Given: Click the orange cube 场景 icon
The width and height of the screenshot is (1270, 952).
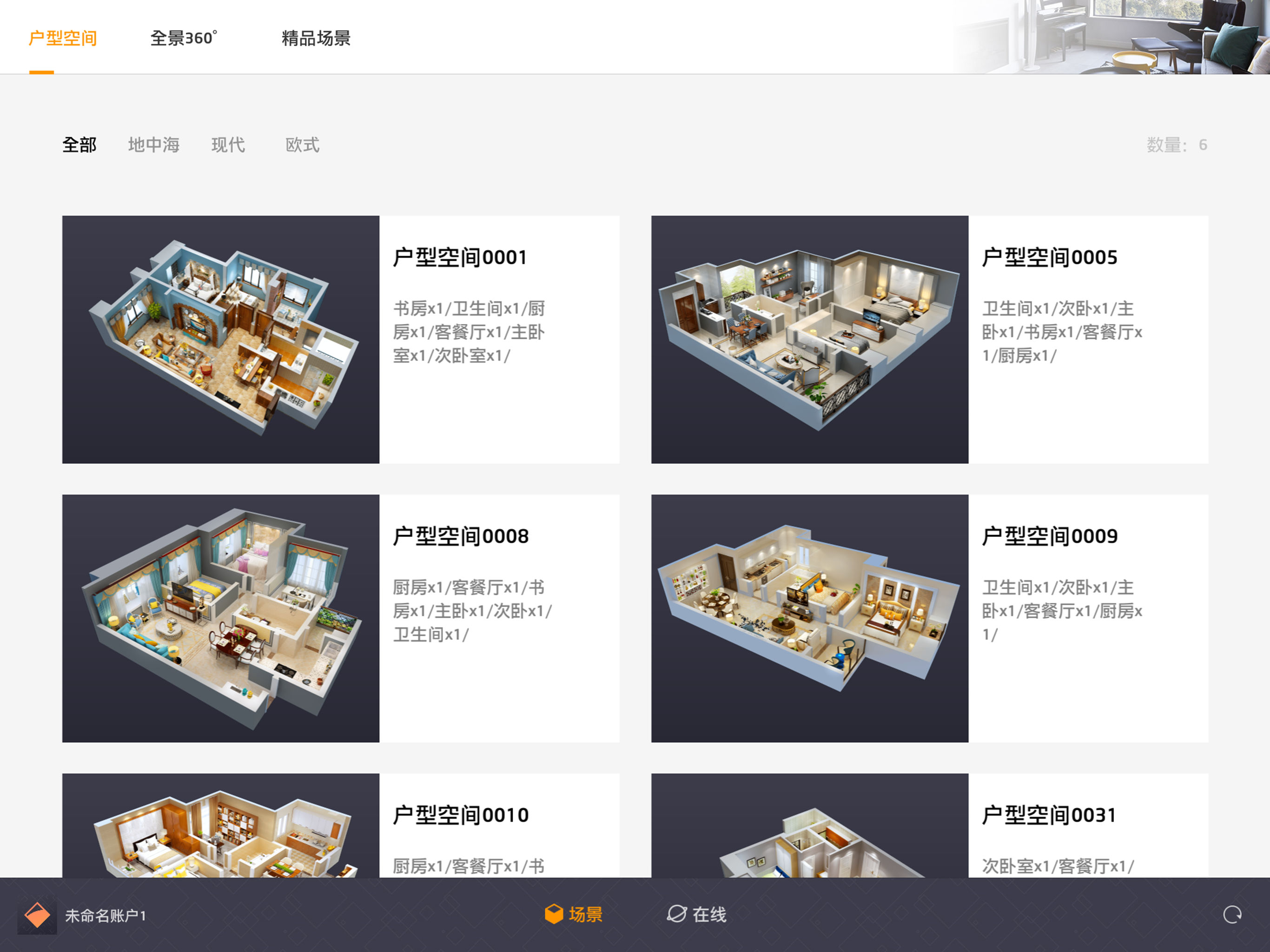Looking at the screenshot, I should coord(554,914).
